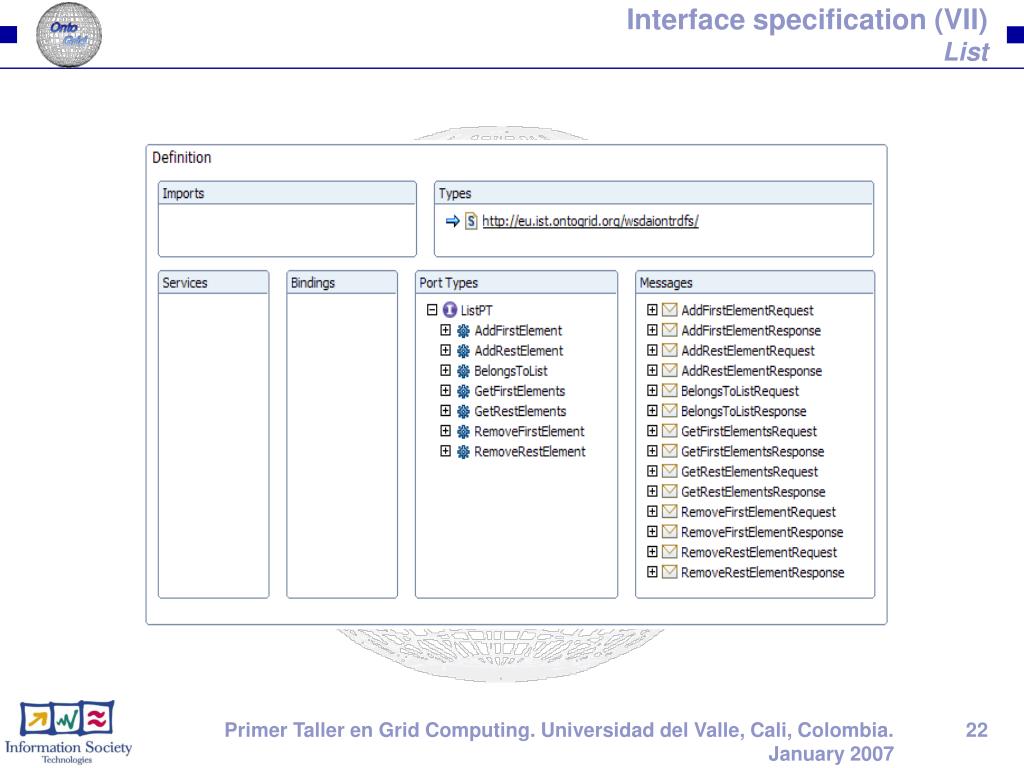Expand the RemoveFirstElementRequest message node
Image resolution: width=1024 pixels, height=768 pixels.
652,511
